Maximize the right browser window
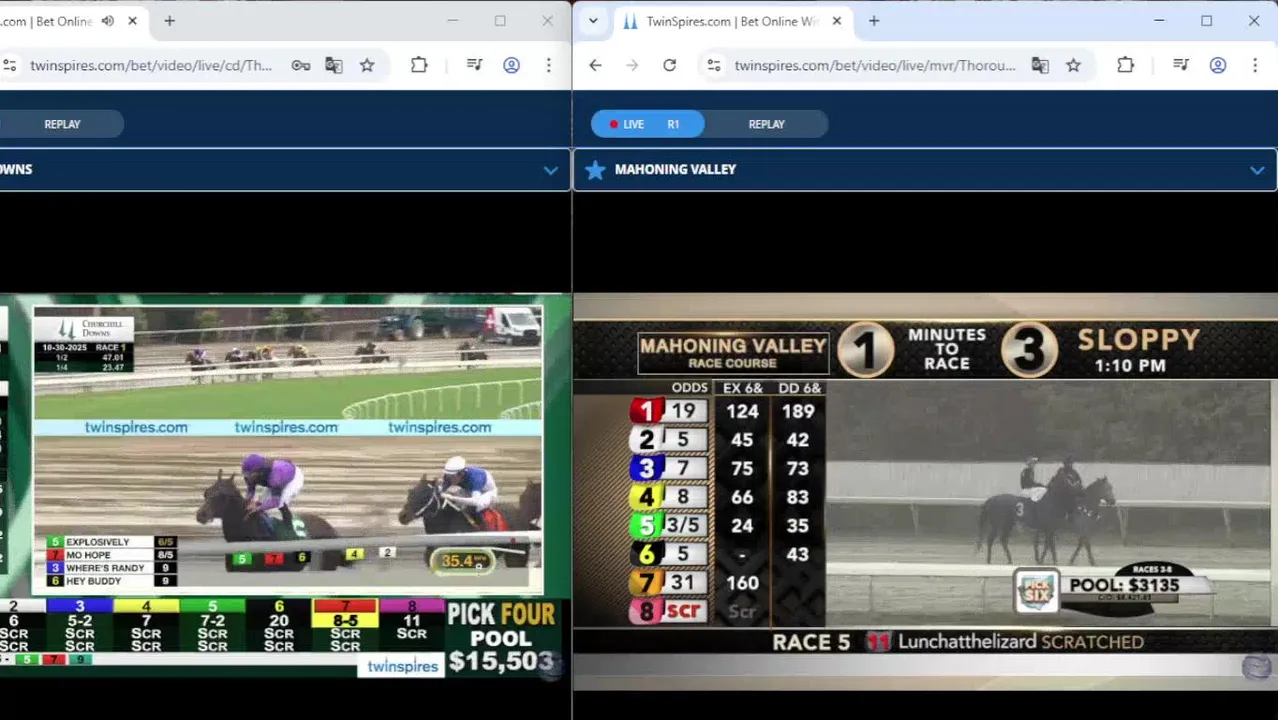 click(1206, 21)
